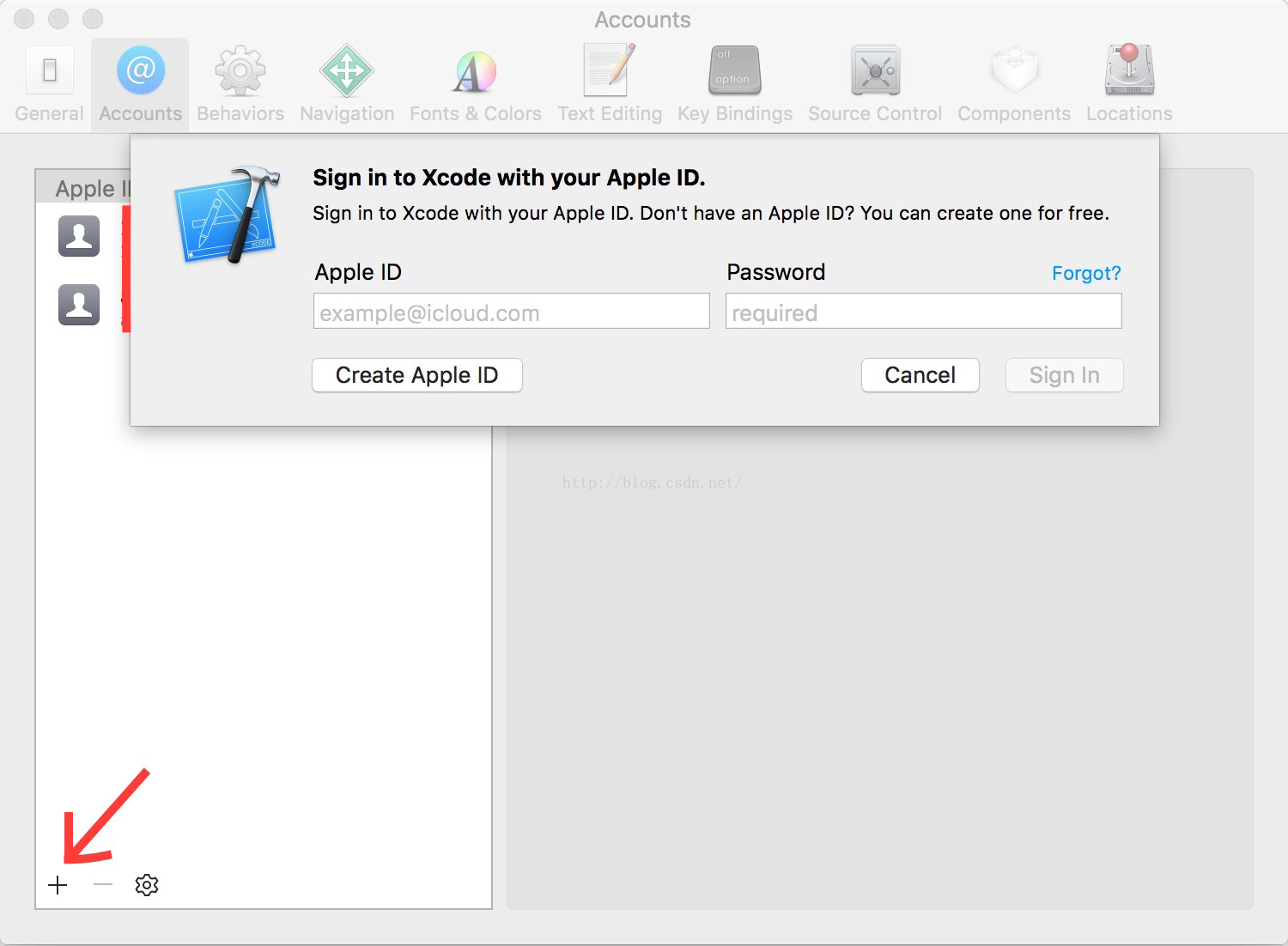Screen dimensions: 1288x946
Task: Open the Text Editing pencil icon
Action: (x=610, y=70)
